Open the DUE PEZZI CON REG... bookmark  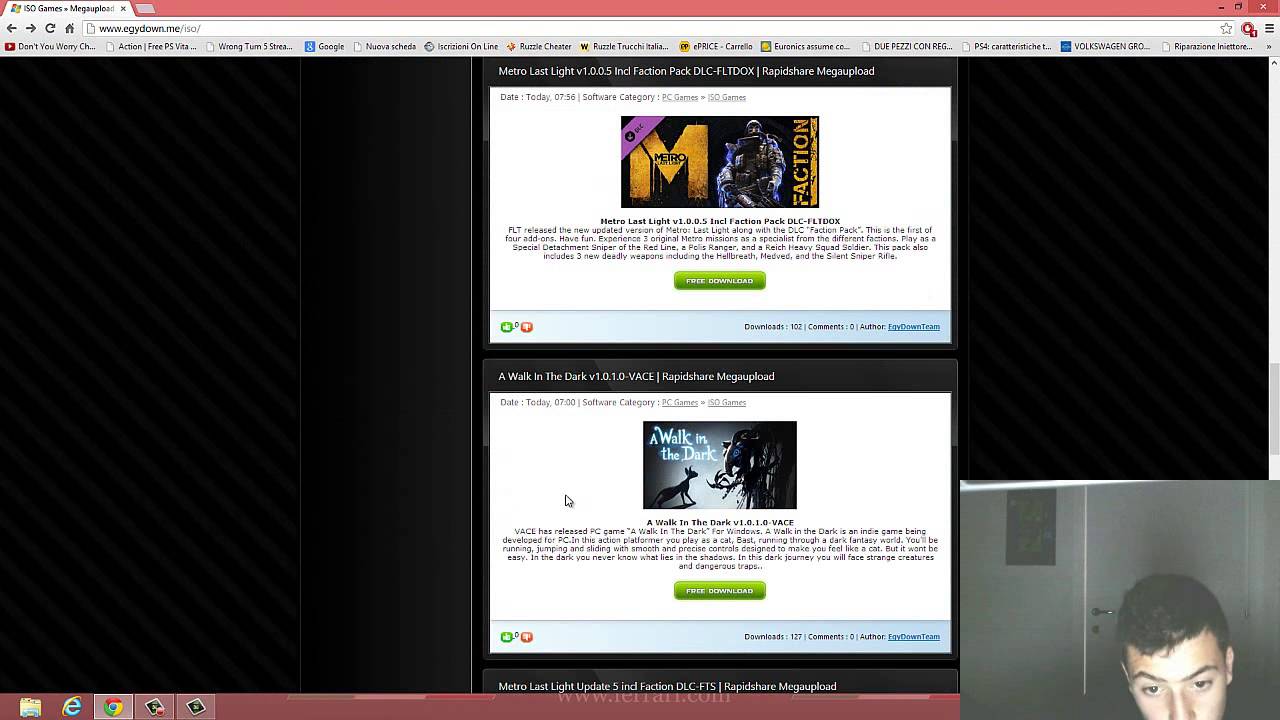coord(905,46)
